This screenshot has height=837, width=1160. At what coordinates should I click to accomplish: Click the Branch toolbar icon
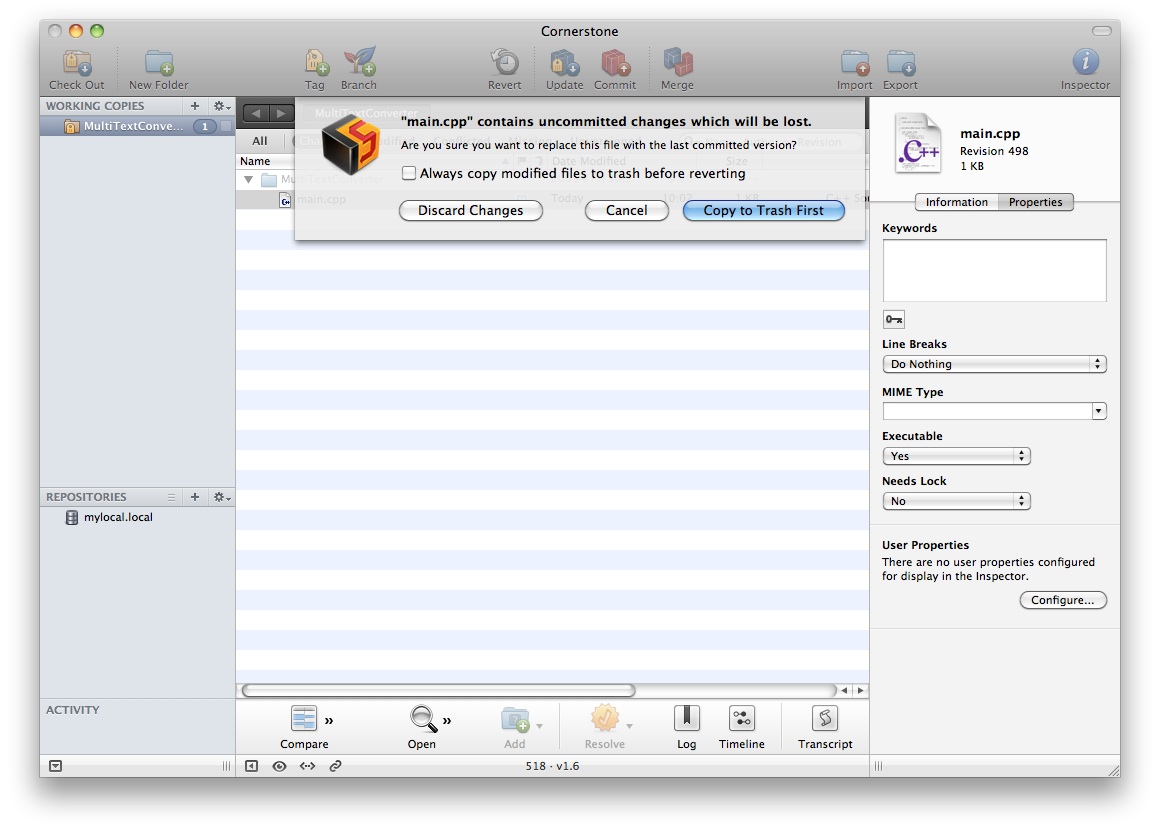[360, 62]
